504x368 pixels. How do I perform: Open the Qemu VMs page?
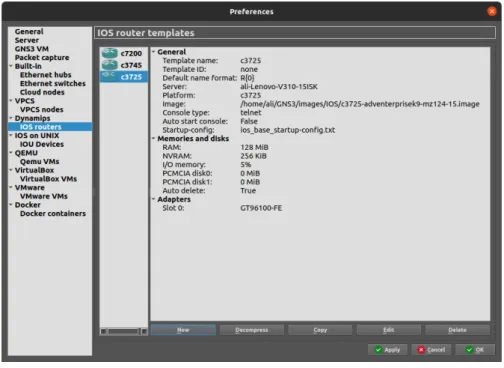pyautogui.click(x=39, y=161)
